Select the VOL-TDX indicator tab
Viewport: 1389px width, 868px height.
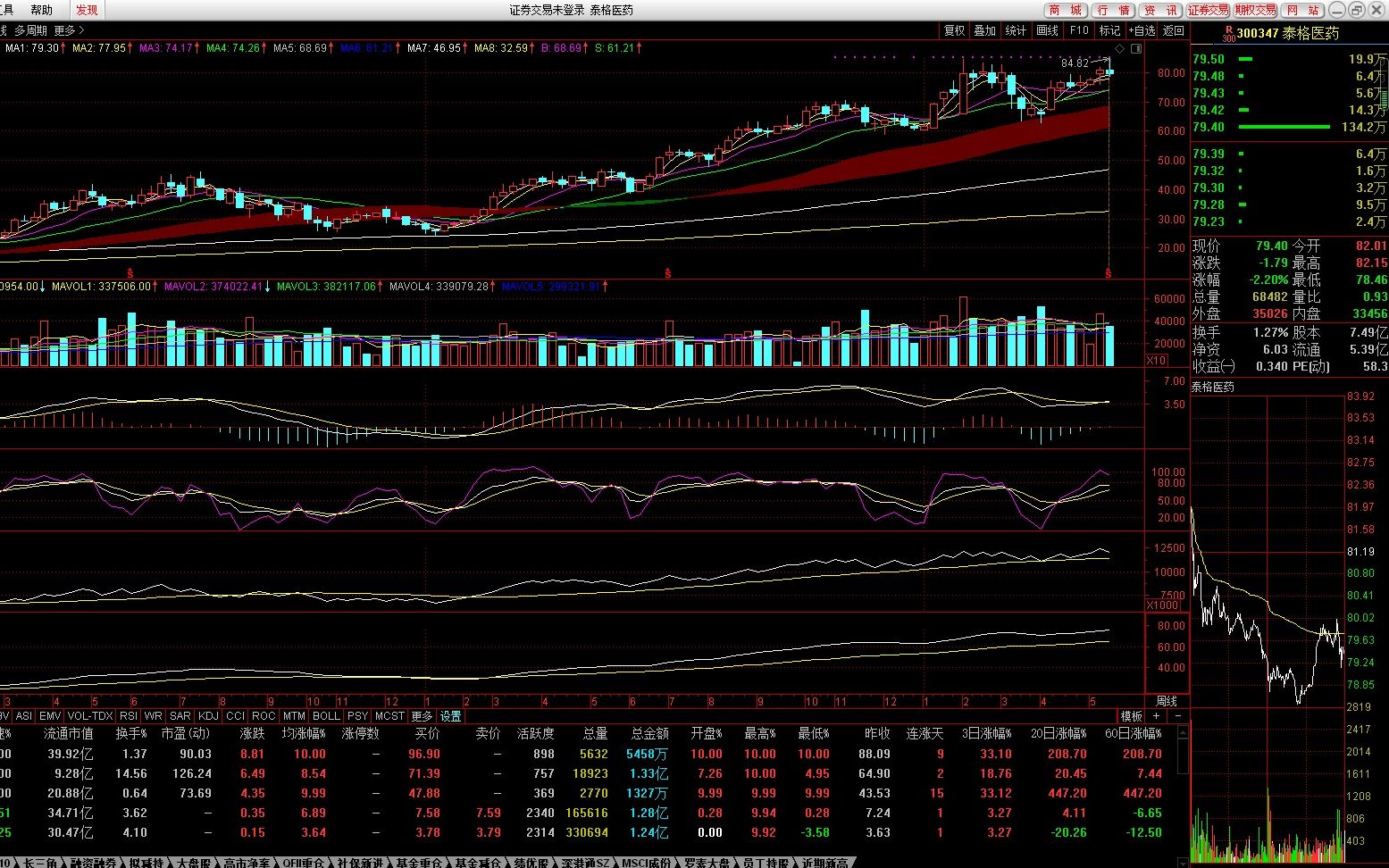[x=90, y=716]
